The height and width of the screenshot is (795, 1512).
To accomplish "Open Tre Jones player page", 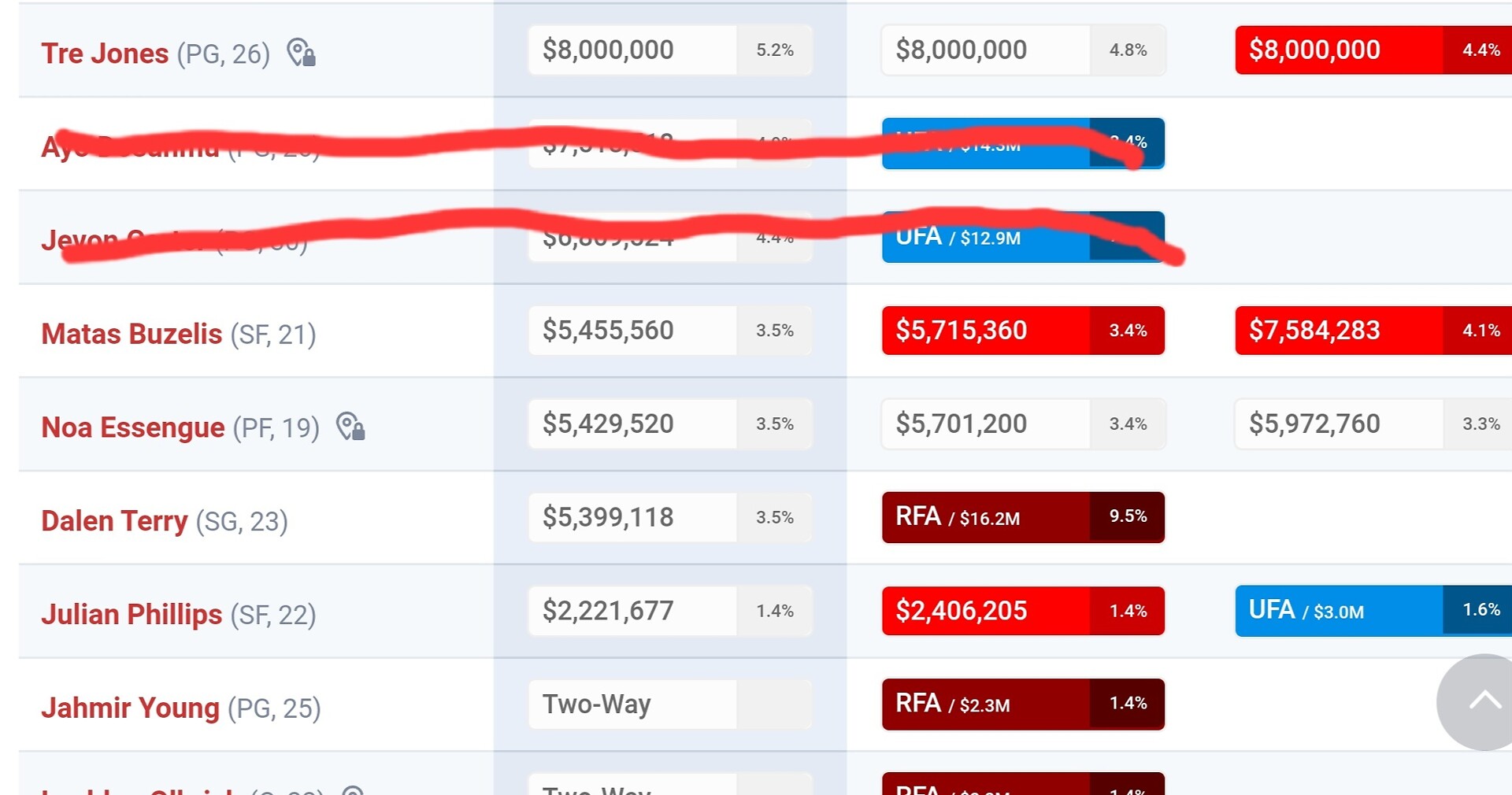I will coord(105,54).
